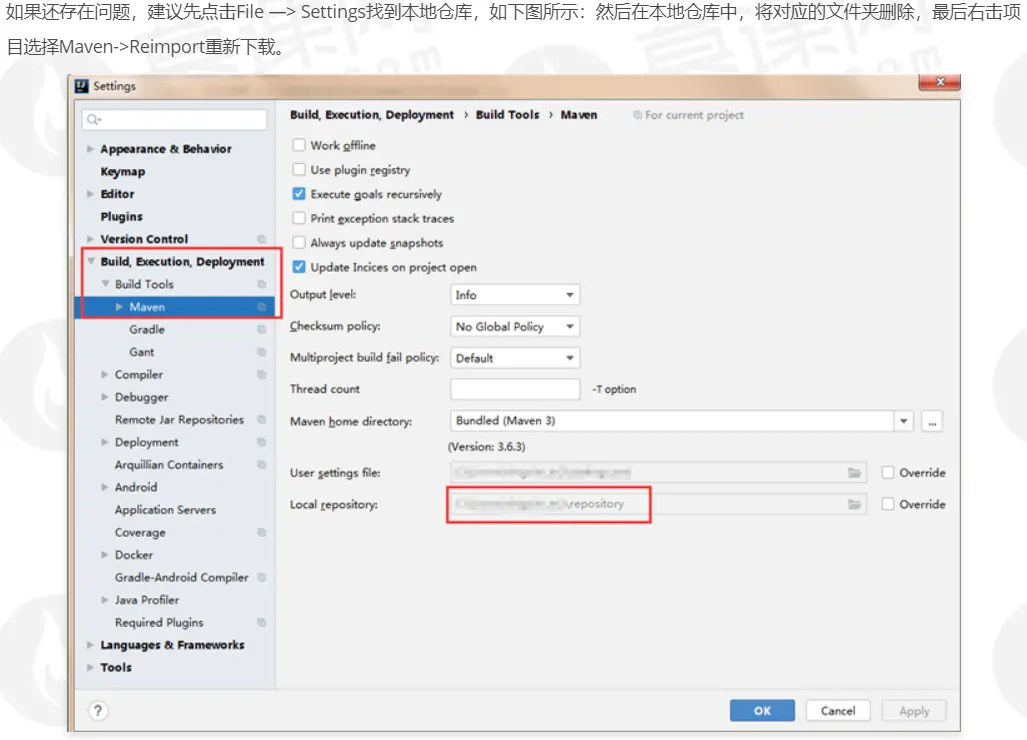The height and width of the screenshot is (740, 1027).
Task: Open the Output level dropdown
Action: click(515, 295)
